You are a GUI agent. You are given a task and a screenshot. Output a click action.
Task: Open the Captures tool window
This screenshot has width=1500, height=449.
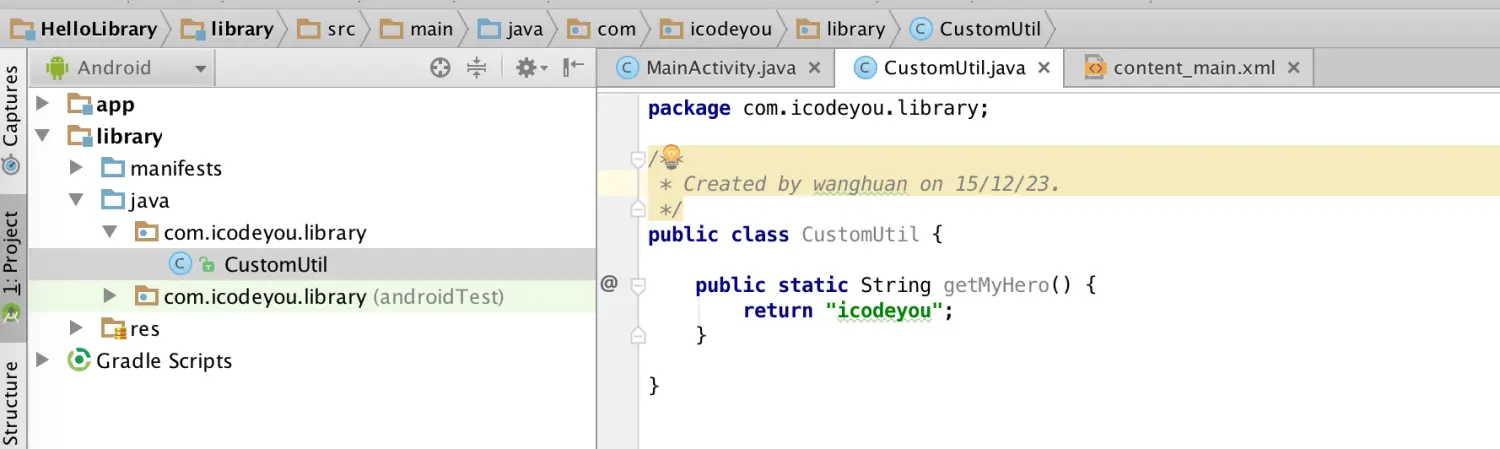point(12,119)
